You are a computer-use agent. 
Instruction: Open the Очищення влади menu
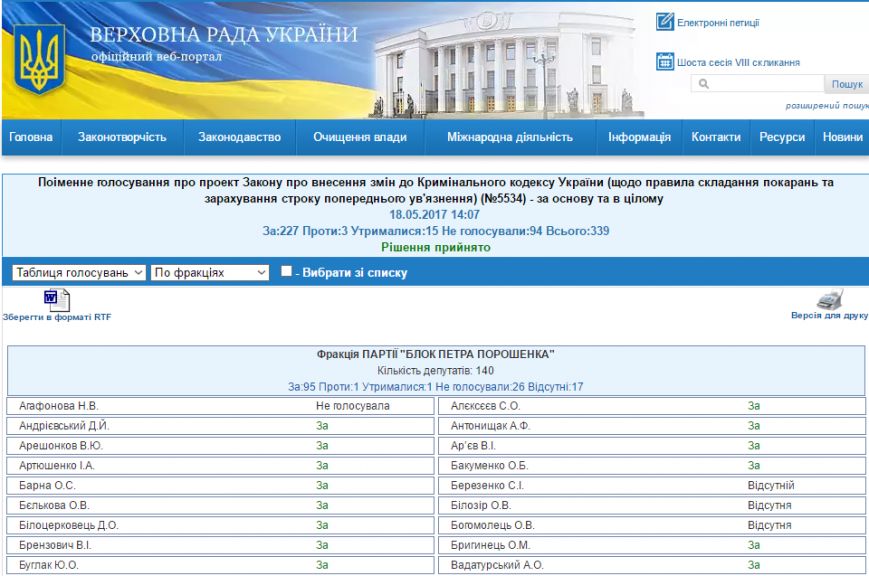tap(360, 137)
